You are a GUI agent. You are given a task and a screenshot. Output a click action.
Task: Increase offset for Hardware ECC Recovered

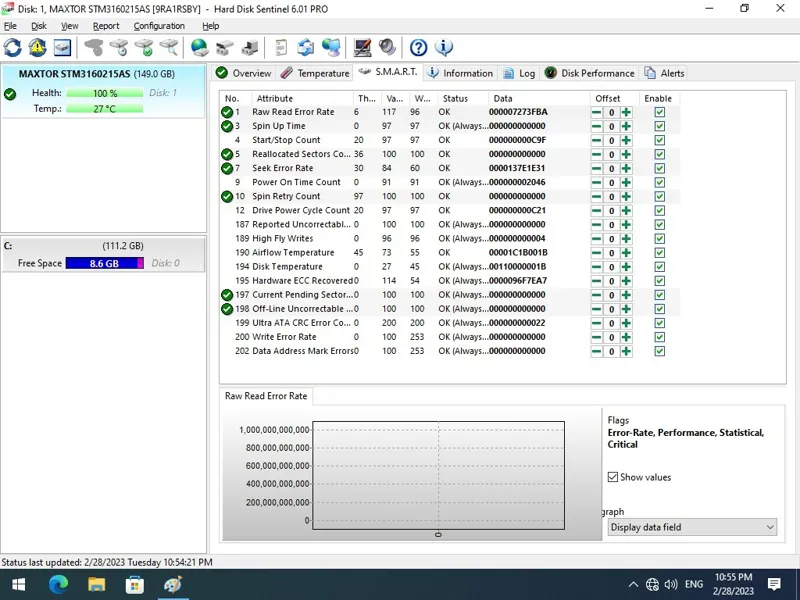[626, 281]
